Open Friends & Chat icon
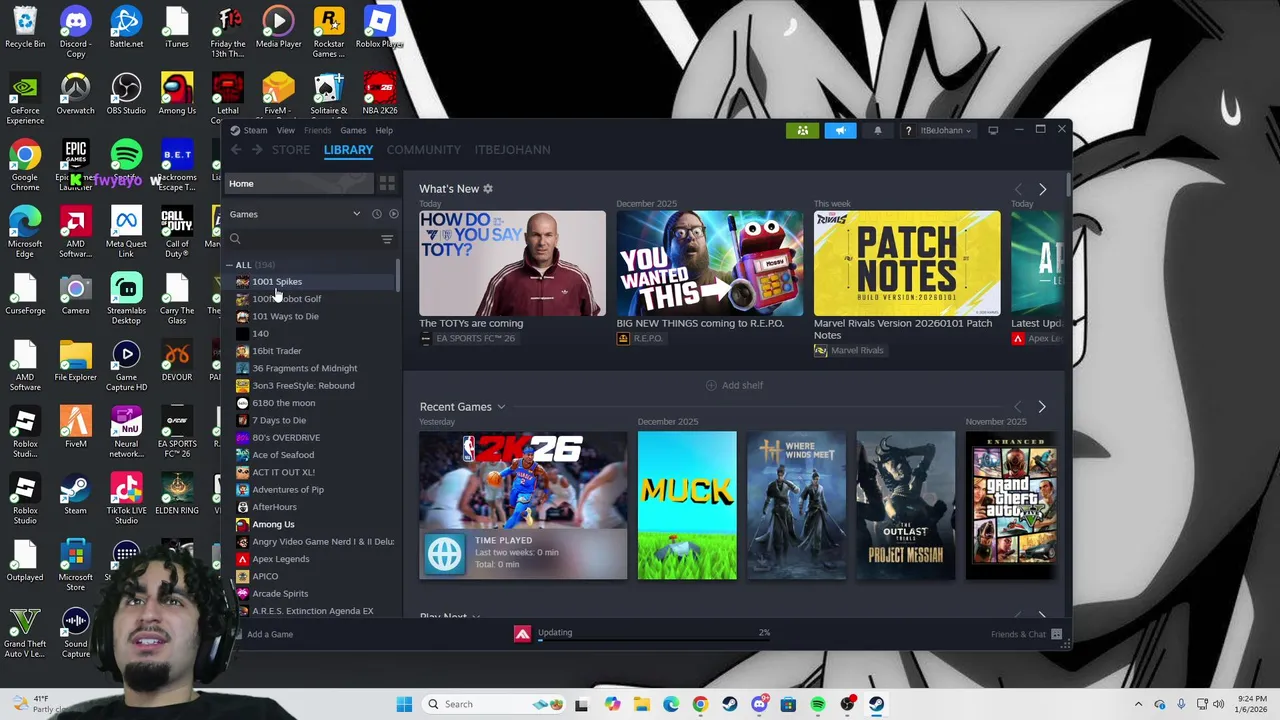The image size is (1280, 720). pyautogui.click(x=1056, y=634)
